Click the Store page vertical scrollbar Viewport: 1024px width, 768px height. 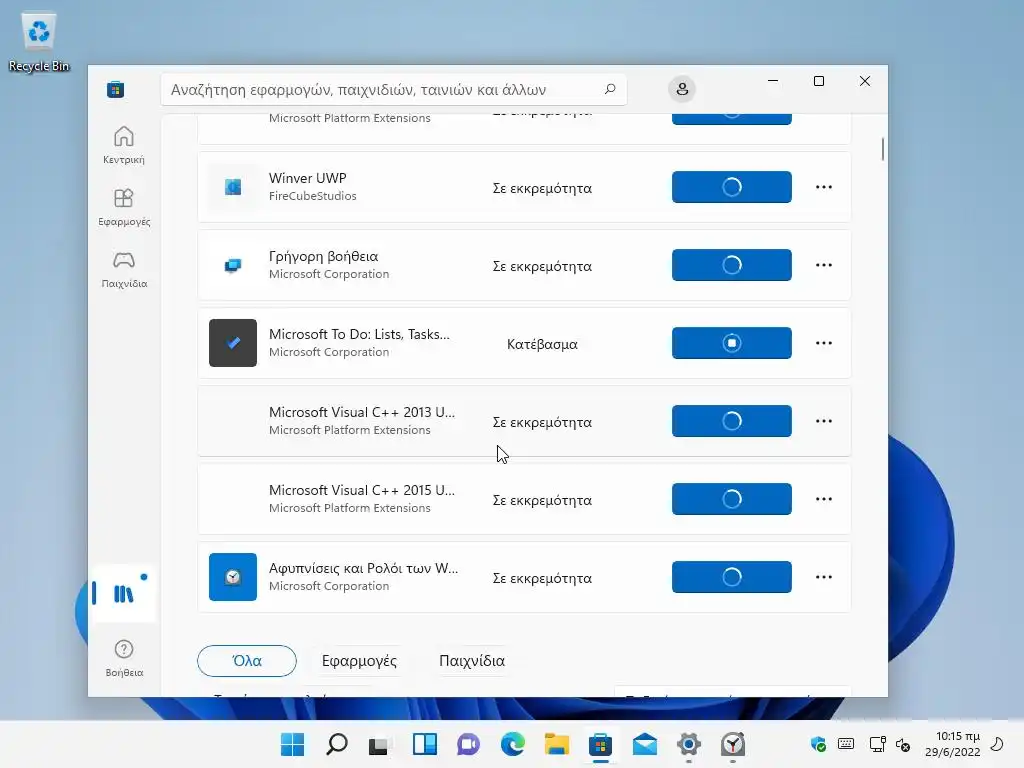(882, 149)
